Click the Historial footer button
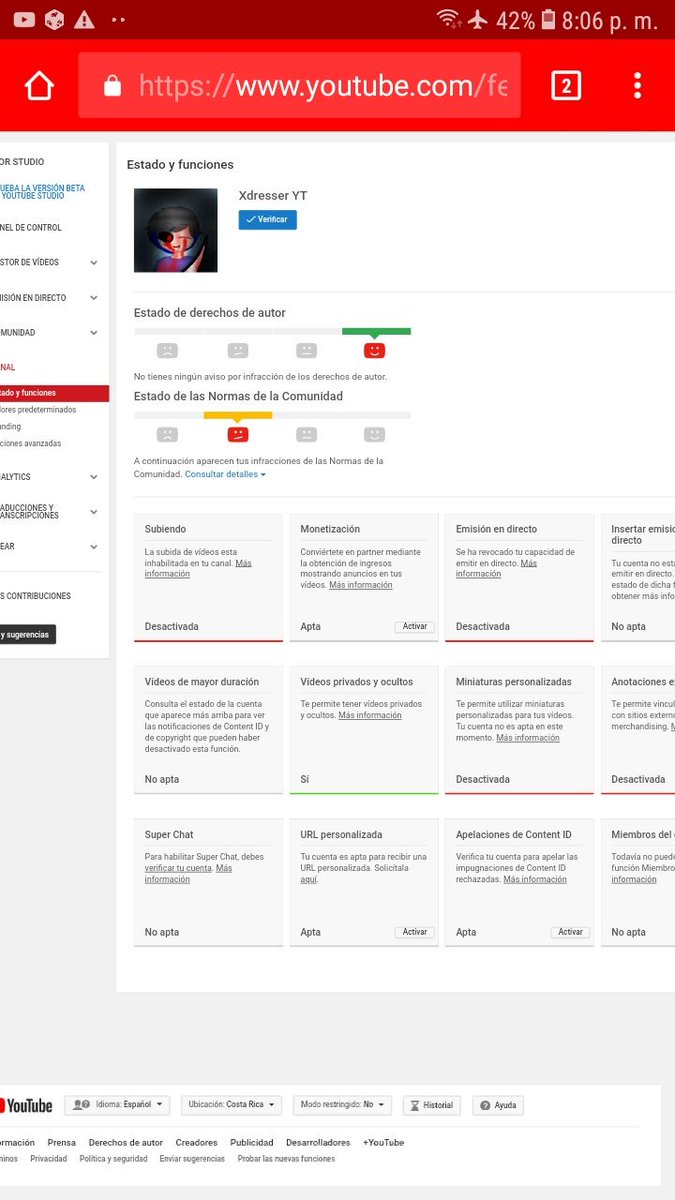Image resolution: width=675 pixels, height=1200 pixels. tap(432, 1105)
